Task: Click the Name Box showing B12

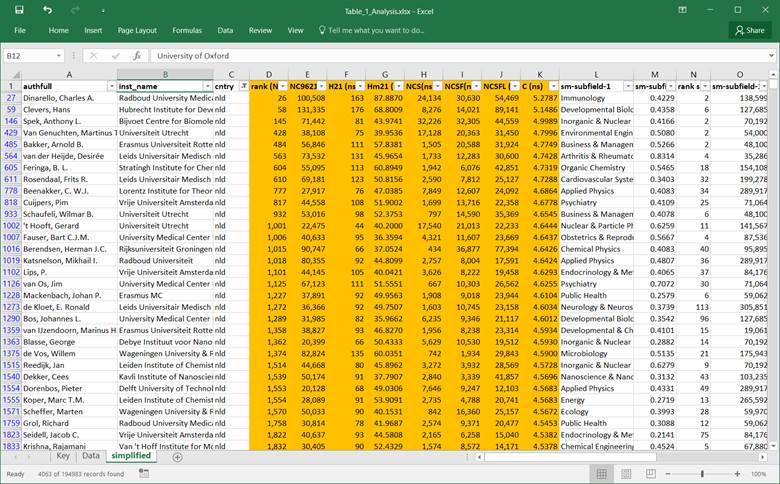Action: pos(29,56)
